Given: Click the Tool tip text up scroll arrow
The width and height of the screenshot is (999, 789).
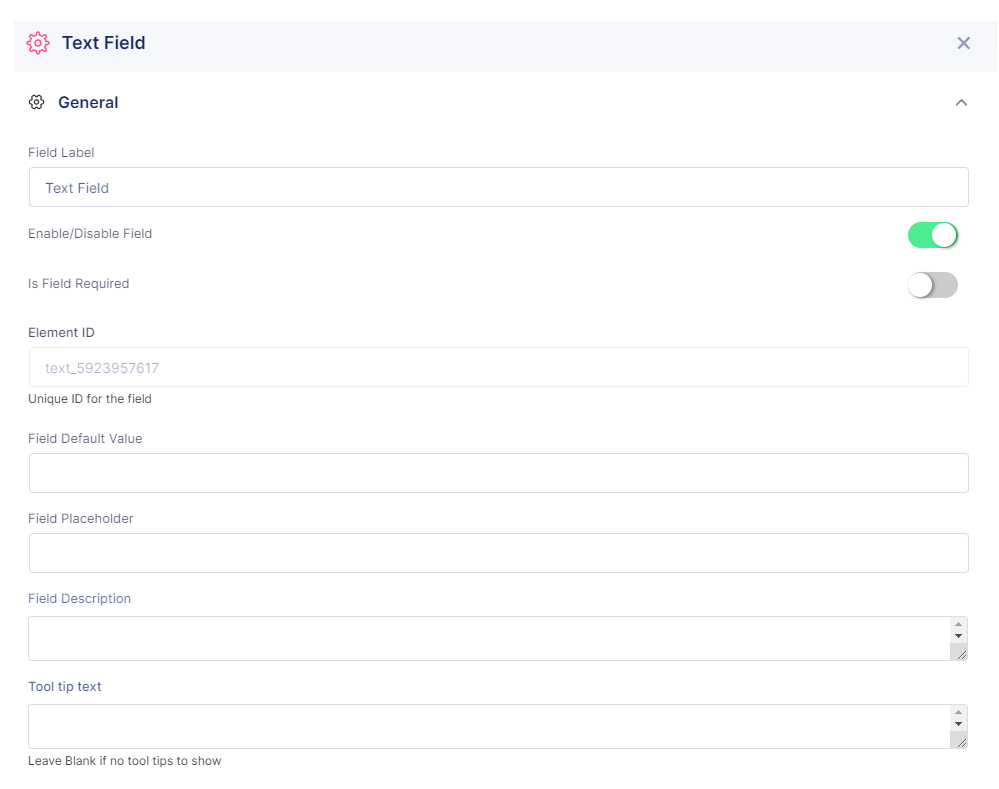Looking at the screenshot, I should coord(958,712).
